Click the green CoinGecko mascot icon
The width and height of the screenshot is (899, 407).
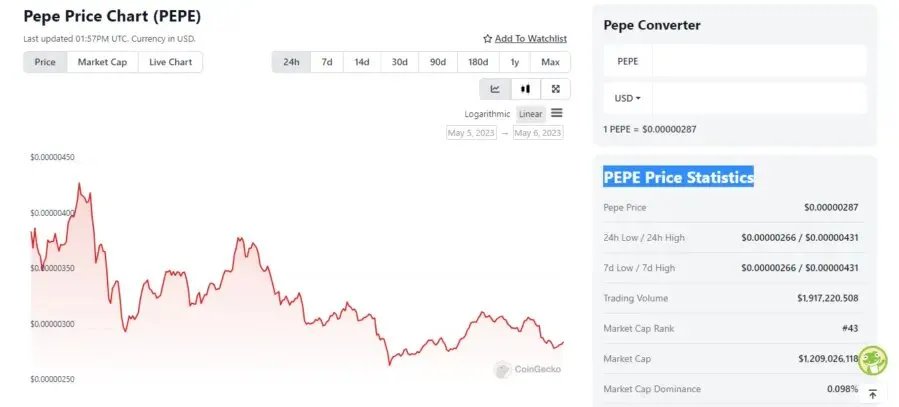pos(872,360)
